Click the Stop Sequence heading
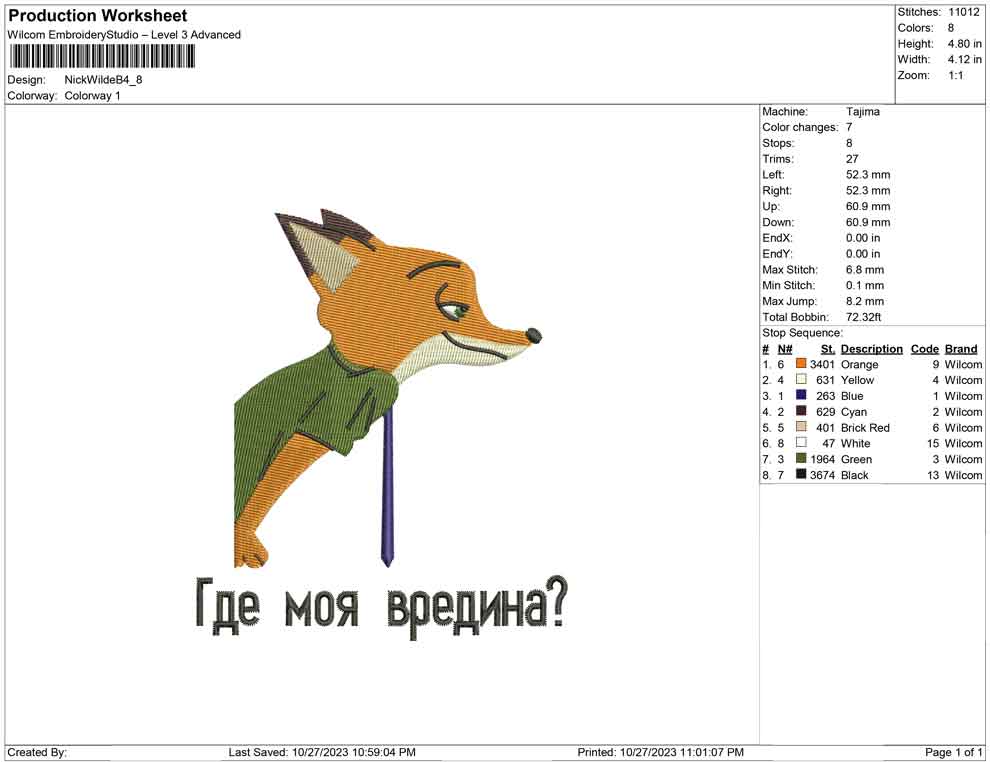 coord(802,333)
